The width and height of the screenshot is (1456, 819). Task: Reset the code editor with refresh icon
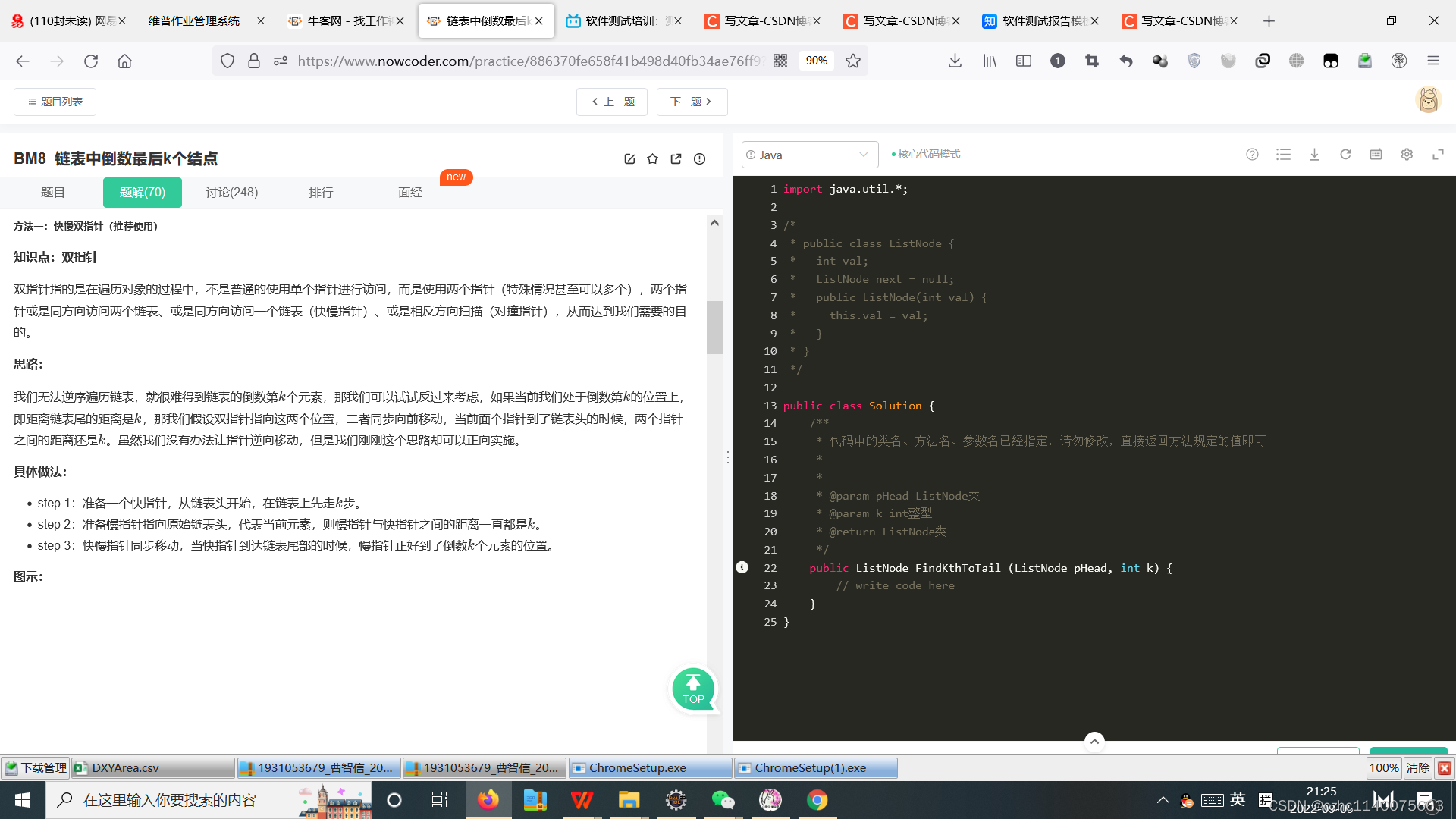1345,154
